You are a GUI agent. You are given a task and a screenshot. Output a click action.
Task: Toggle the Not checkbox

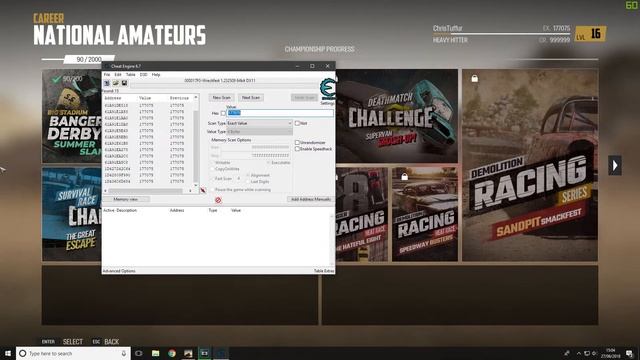click(x=297, y=123)
